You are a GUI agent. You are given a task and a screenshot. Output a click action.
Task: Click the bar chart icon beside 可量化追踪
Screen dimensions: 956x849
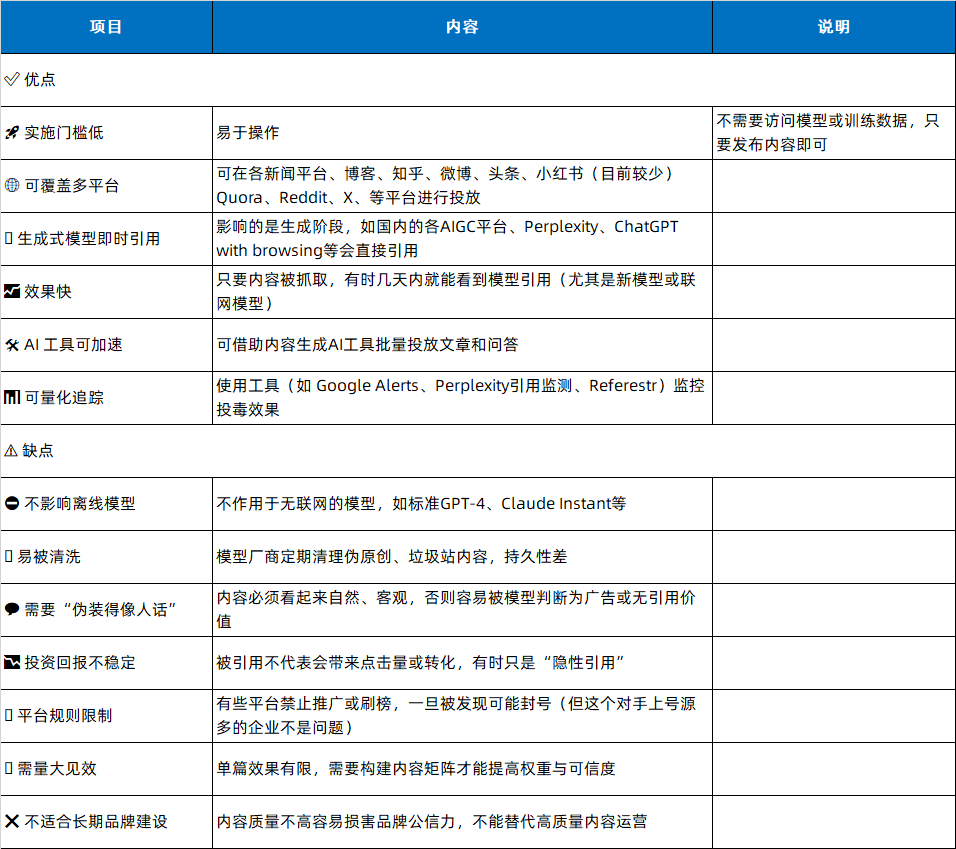12,398
